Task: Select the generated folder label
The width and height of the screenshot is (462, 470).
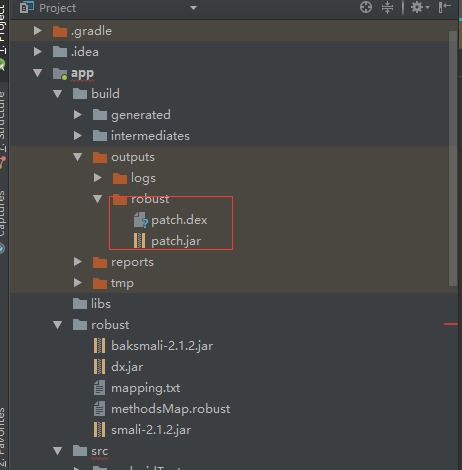Action: click(141, 115)
